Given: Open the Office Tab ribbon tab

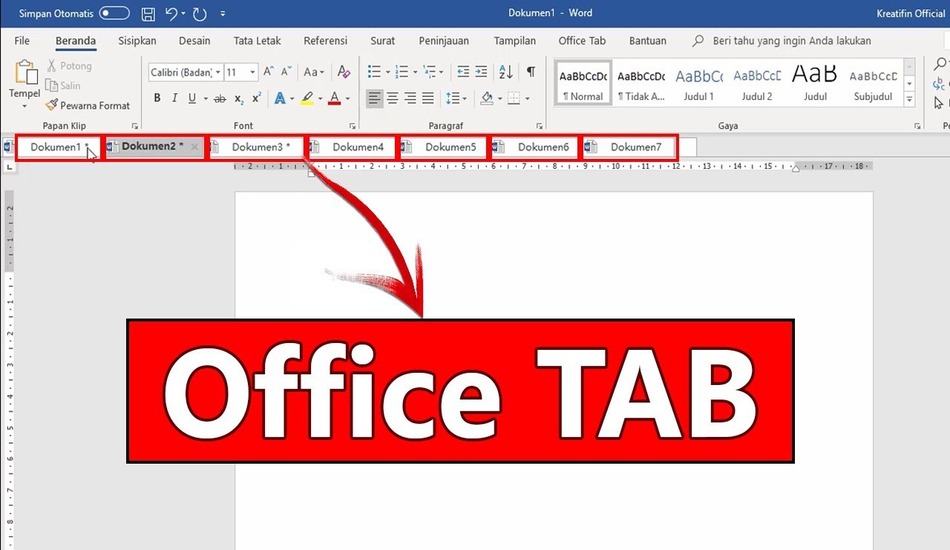Looking at the screenshot, I should point(582,41).
